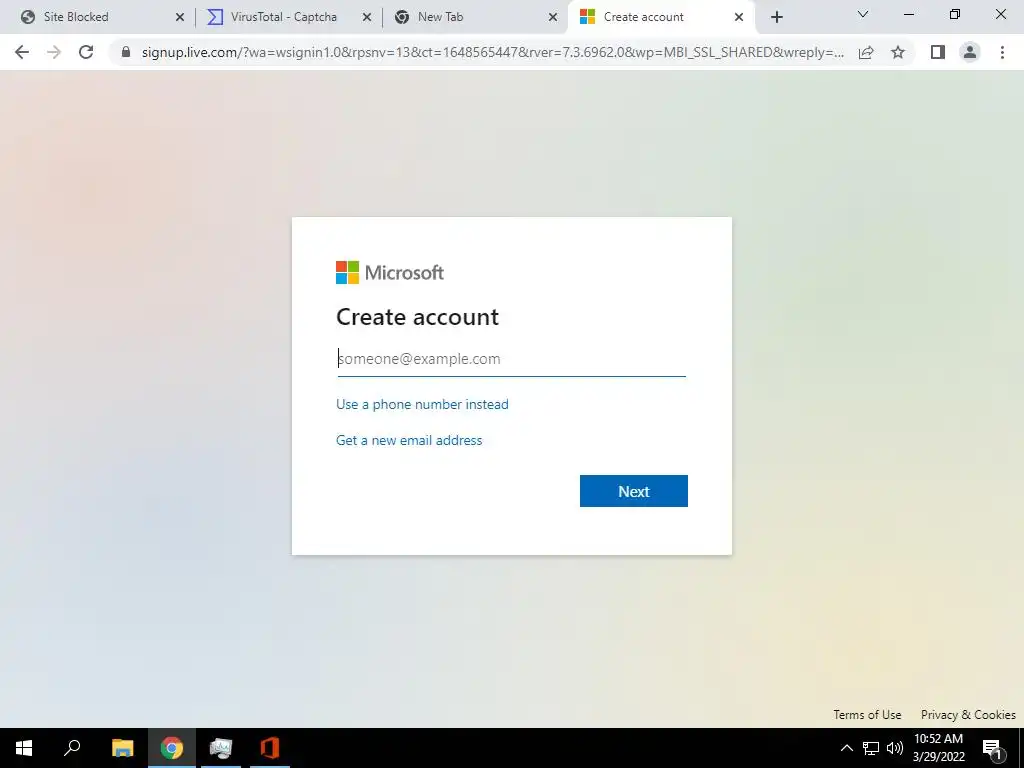
Task: View site security lock information
Action: point(126,52)
